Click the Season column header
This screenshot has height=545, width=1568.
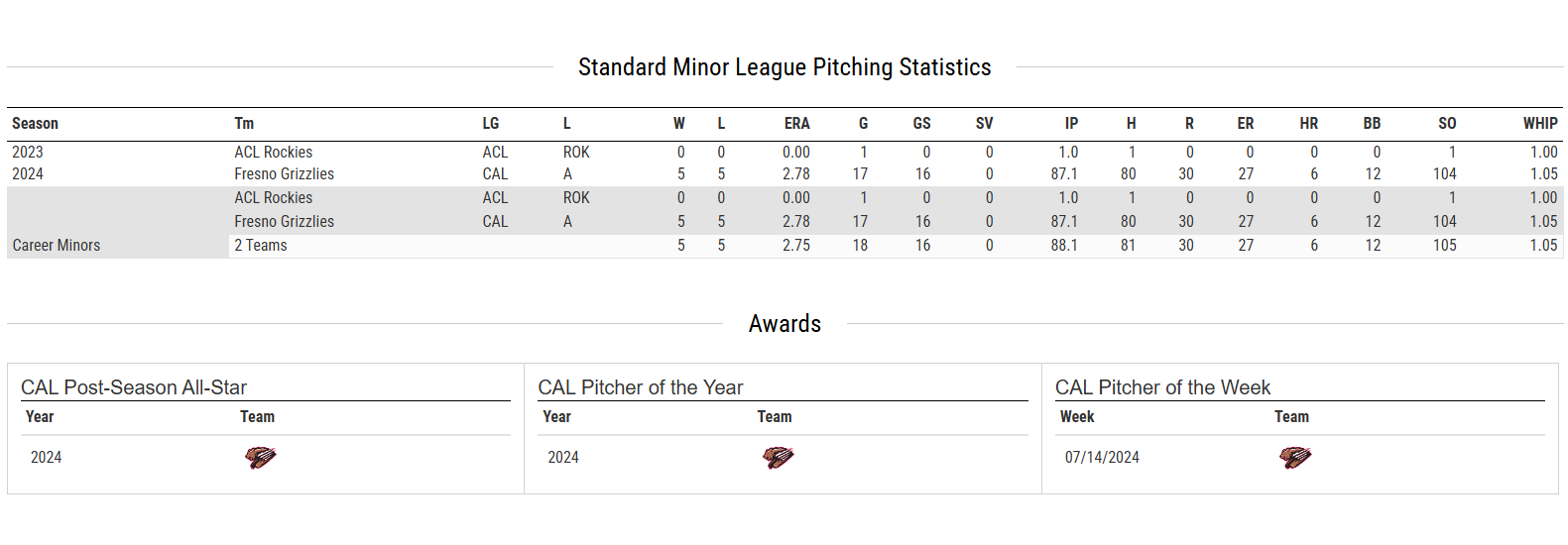point(36,124)
